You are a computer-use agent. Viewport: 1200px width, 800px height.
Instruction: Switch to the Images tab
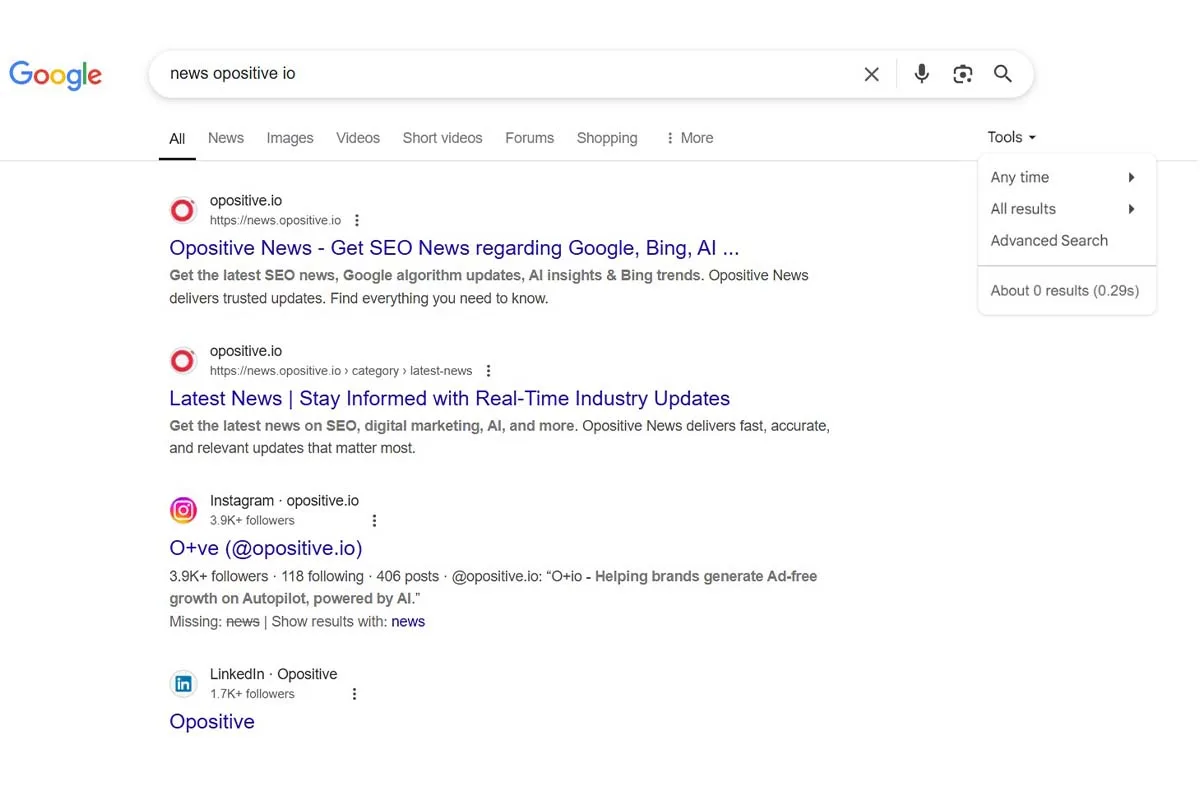point(290,138)
